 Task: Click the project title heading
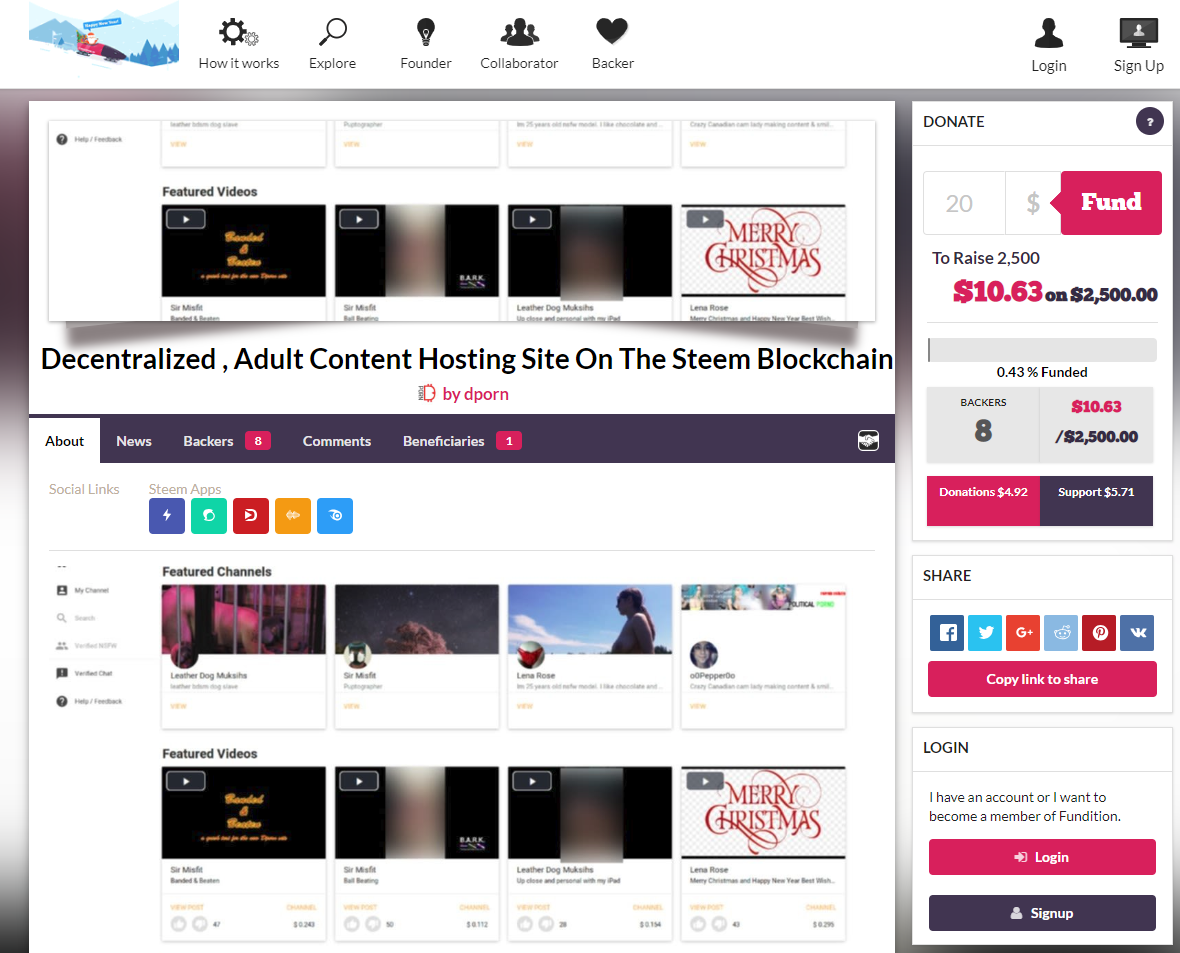pyautogui.click(x=467, y=359)
